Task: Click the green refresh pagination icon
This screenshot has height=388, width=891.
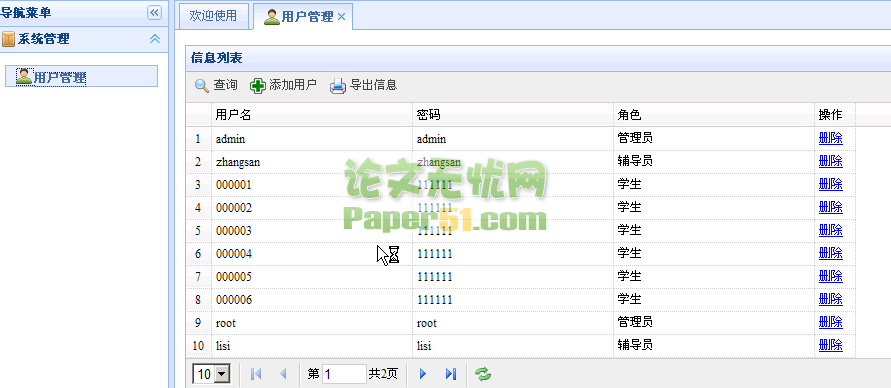Action: [483, 374]
